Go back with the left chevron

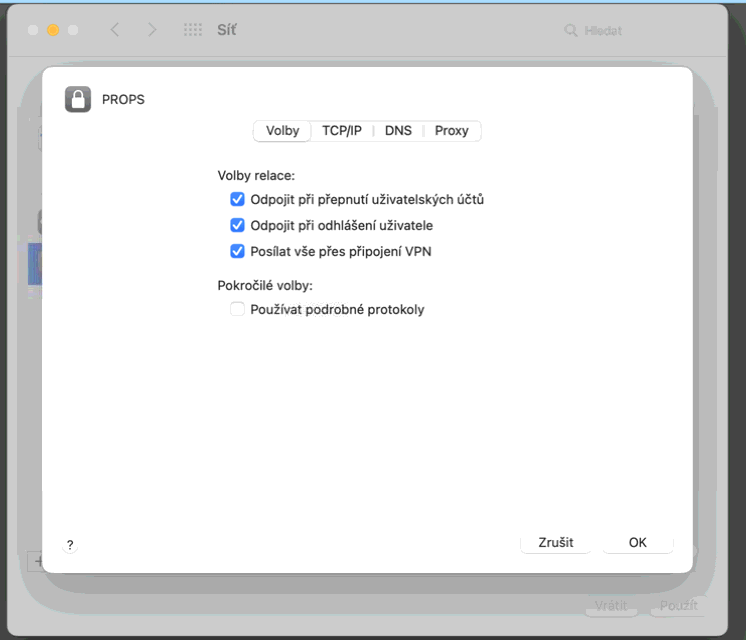115,31
